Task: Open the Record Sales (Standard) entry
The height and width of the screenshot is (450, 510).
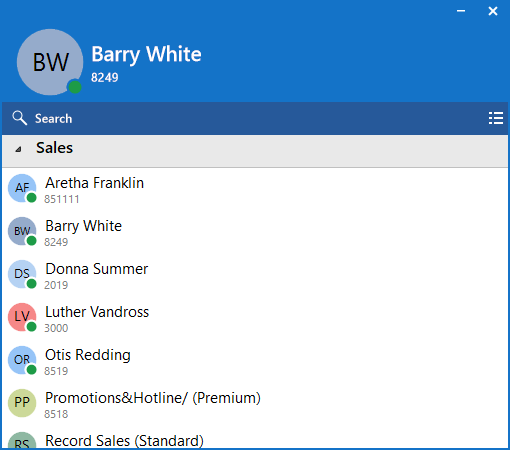Action: click(255, 440)
